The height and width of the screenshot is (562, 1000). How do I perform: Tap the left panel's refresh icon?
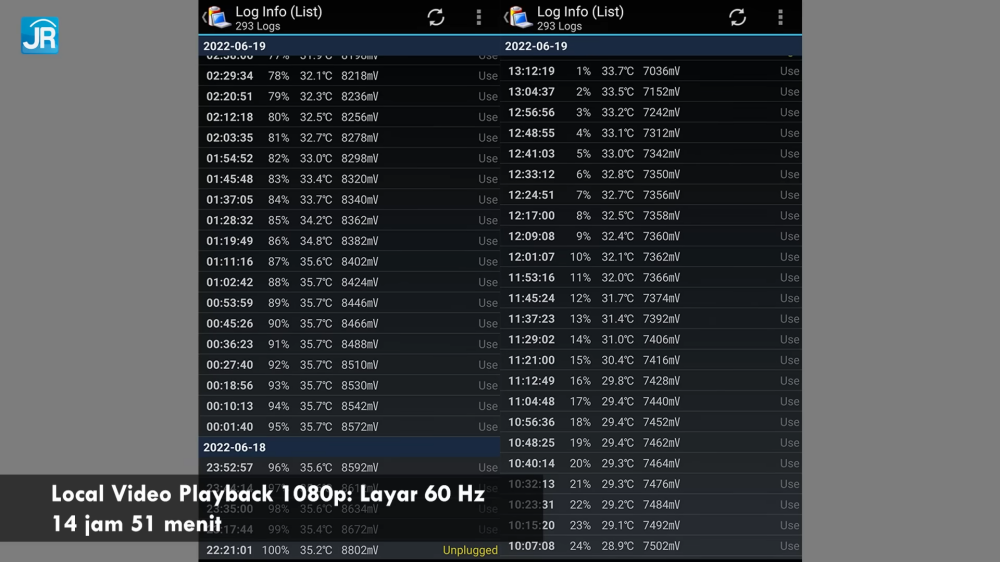click(x=436, y=17)
